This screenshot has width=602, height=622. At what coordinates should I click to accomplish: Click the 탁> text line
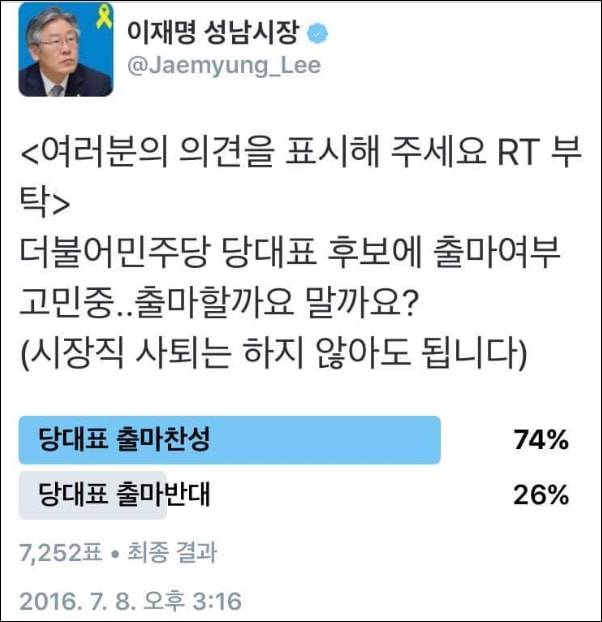(x=44, y=204)
